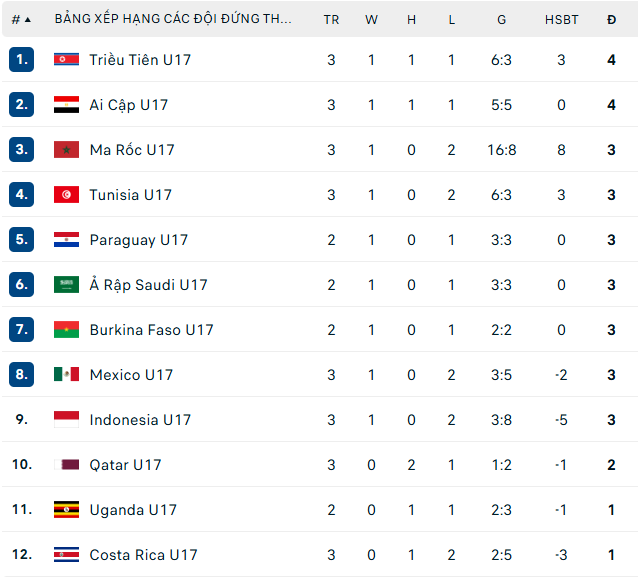Click the Qatar flag icon
The width and height of the screenshot is (638, 578).
click(x=66, y=465)
